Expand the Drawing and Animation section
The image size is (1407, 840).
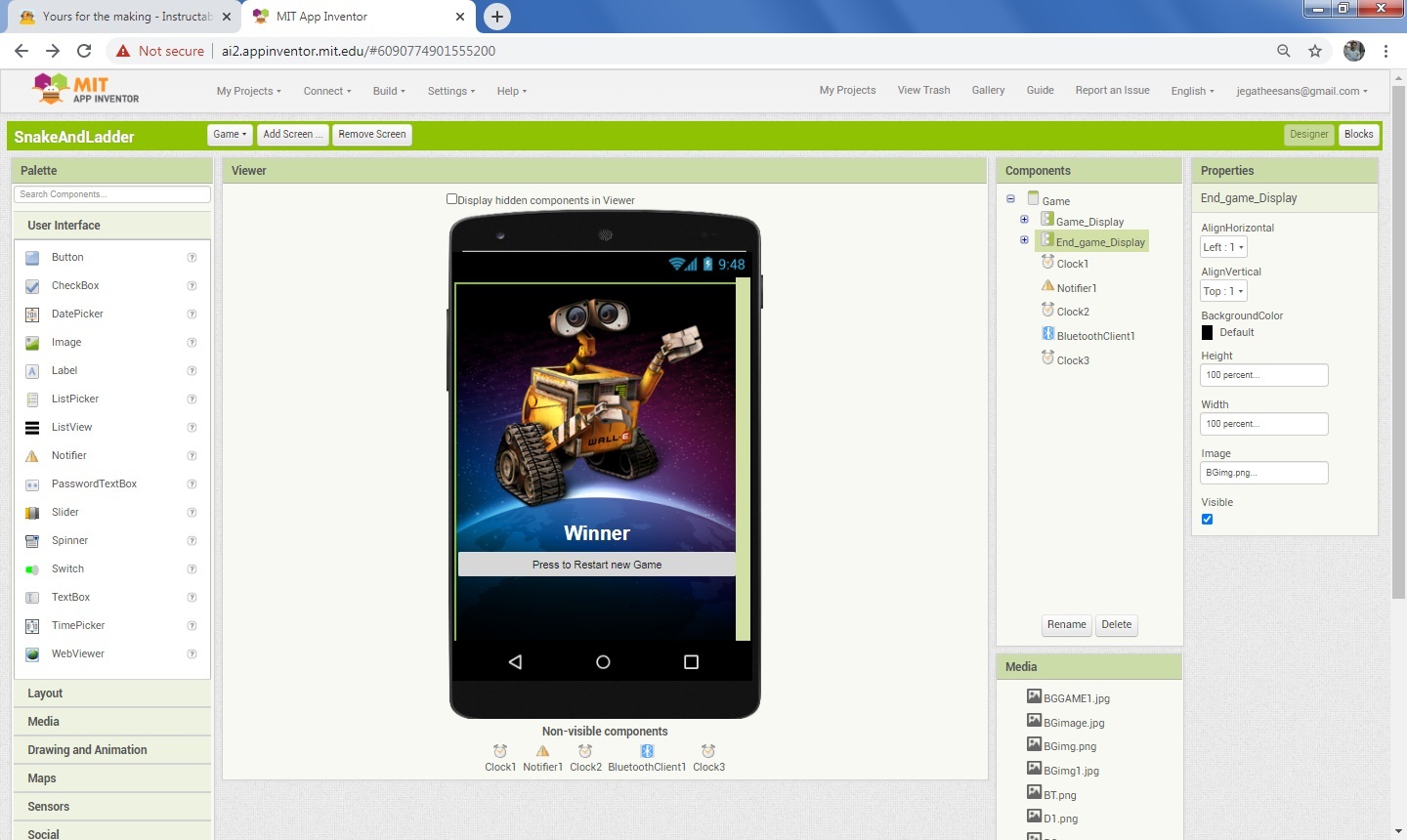pos(112,750)
